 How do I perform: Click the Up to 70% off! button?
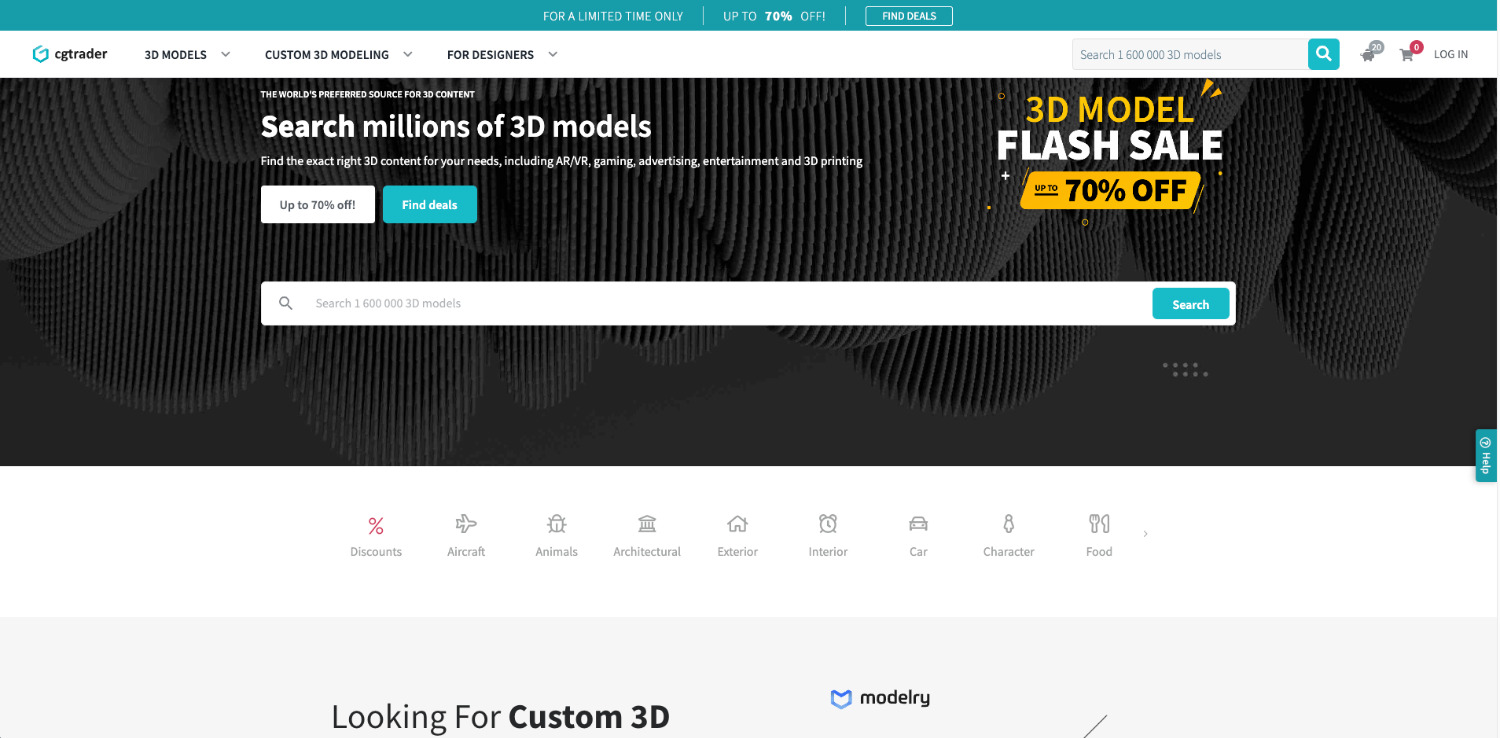(317, 205)
